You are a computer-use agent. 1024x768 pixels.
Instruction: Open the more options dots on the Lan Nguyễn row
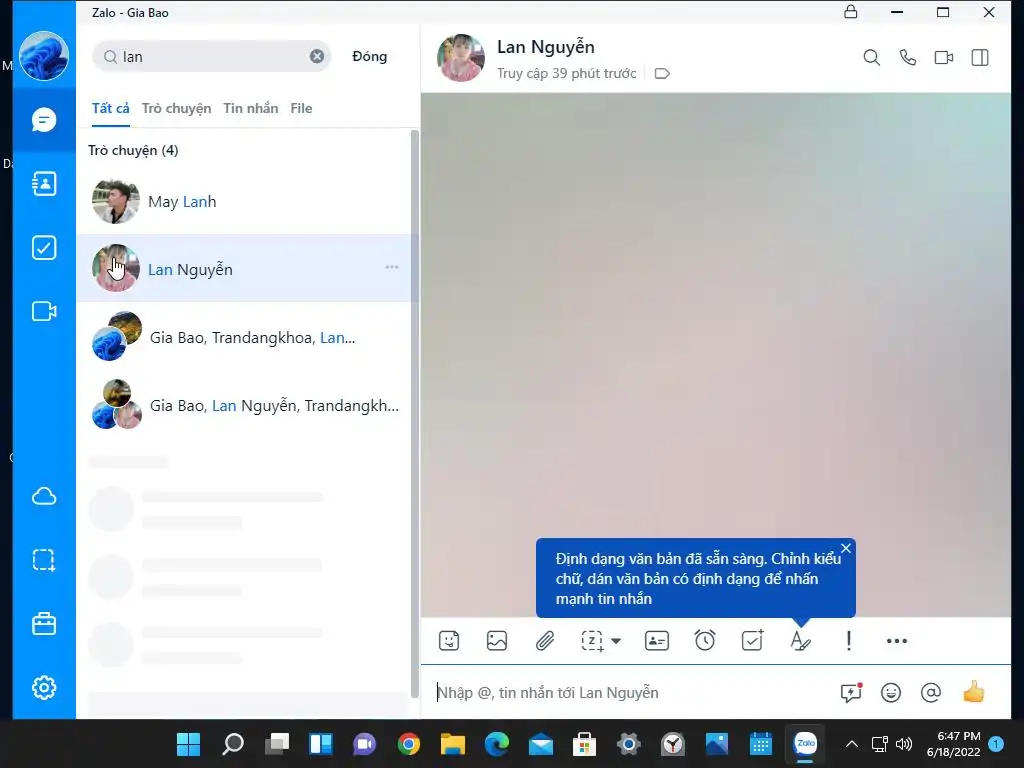click(x=392, y=267)
